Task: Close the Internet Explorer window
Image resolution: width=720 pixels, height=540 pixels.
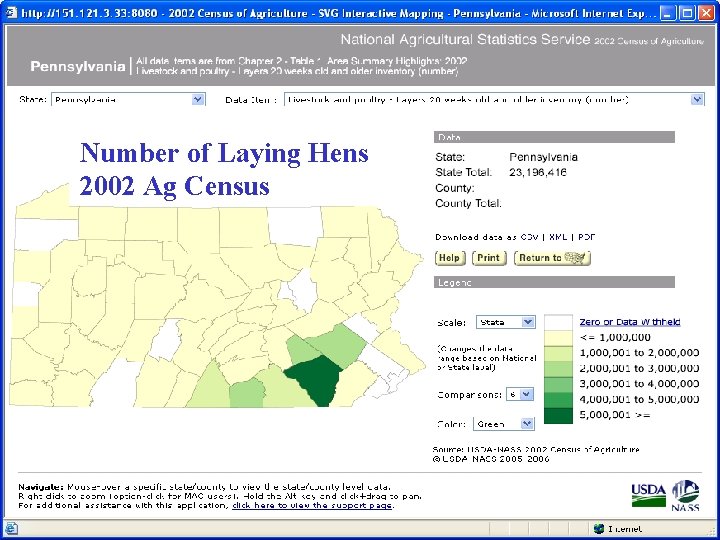Action: coord(706,13)
